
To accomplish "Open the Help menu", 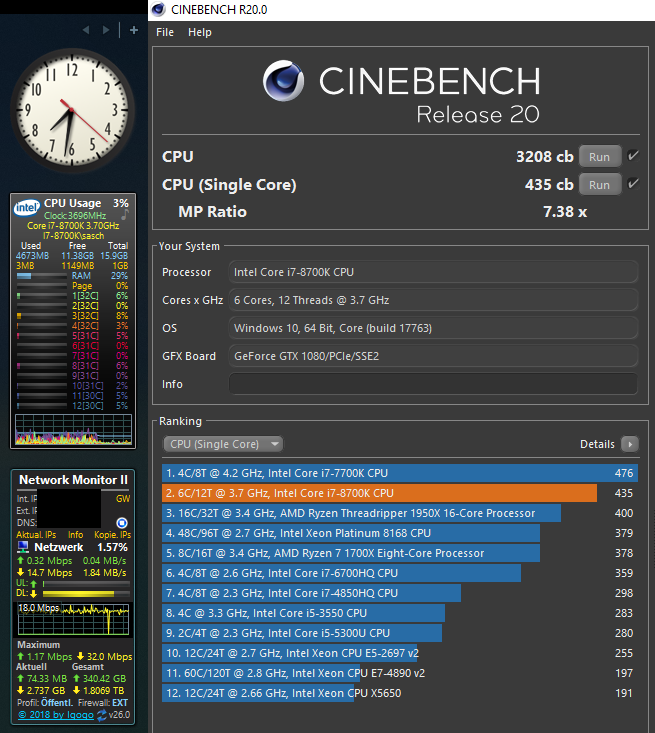I will (200, 32).
